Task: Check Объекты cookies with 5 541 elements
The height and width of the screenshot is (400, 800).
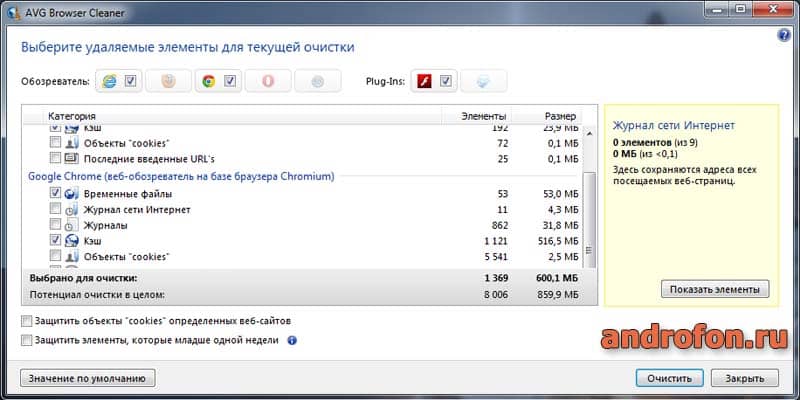Action: (56, 255)
